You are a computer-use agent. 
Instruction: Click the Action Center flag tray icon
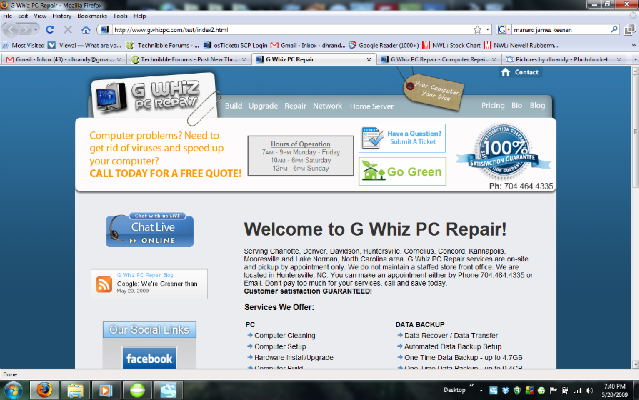click(553, 390)
